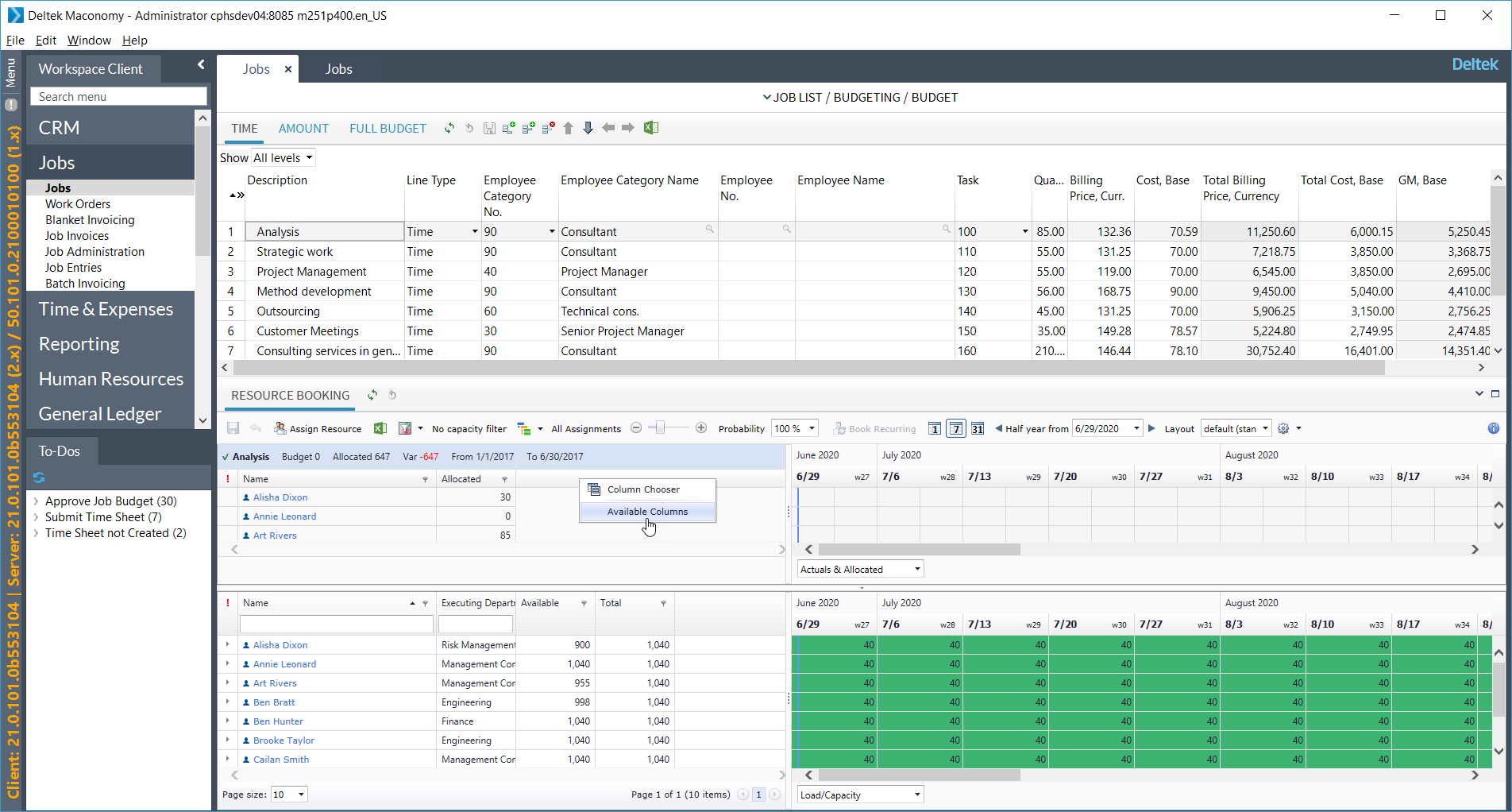Switch to the daily calendar view
1512x812 pixels.
pos(935,429)
